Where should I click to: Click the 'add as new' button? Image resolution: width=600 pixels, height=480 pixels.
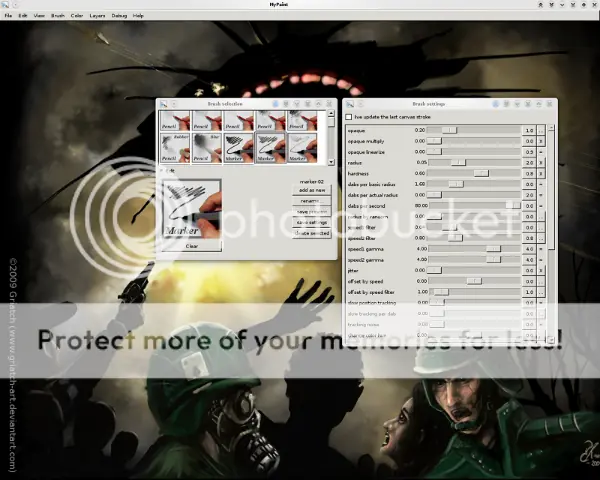(x=311, y=190)
